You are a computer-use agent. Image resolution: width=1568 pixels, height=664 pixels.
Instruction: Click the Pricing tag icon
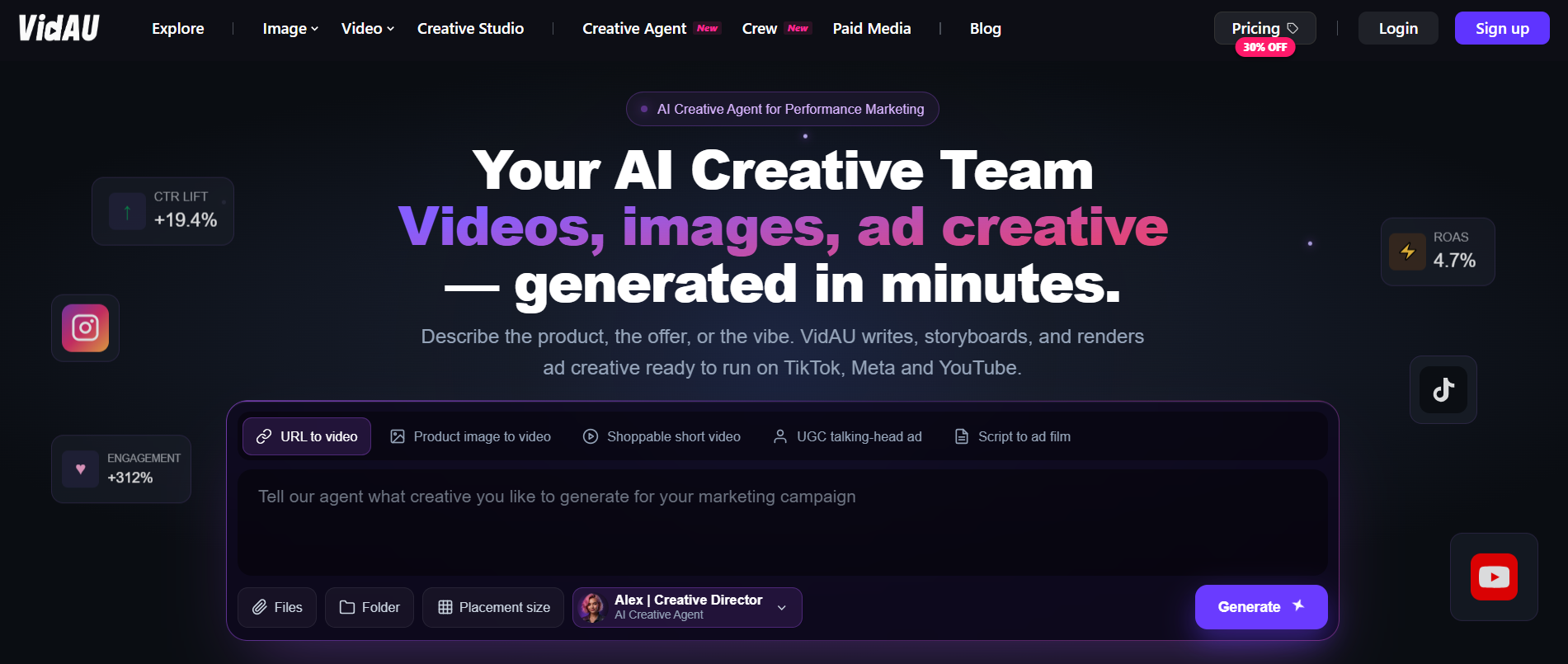pos(1293,28)
